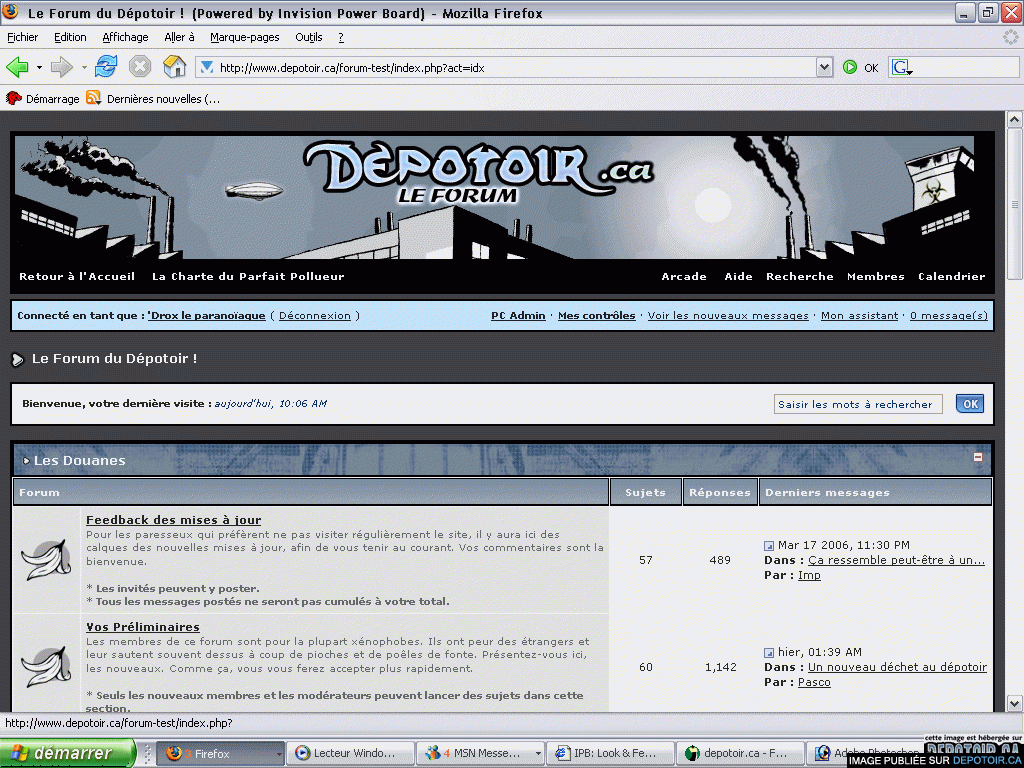Open the Edition menu
The height and width of the screenshot is (768, 1024).
point(70,37)
